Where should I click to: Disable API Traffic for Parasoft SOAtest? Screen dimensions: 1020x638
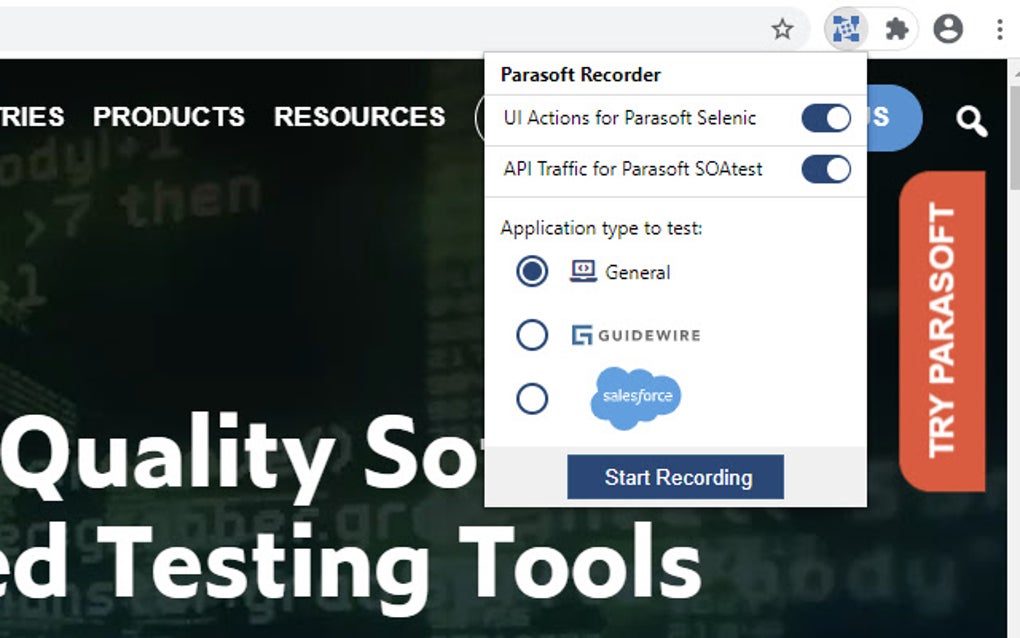(824, 169)
